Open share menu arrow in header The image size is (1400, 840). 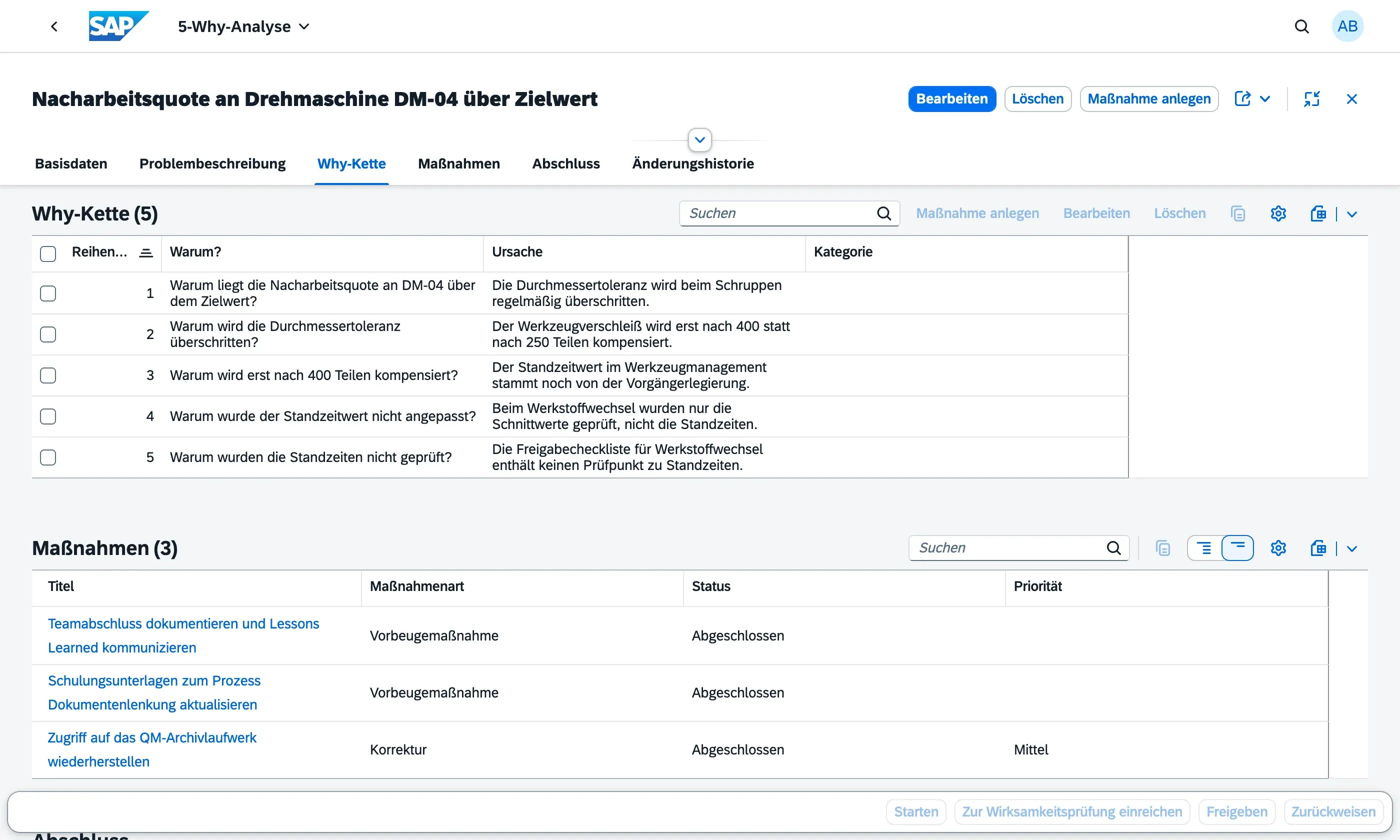pos(1265,99)
